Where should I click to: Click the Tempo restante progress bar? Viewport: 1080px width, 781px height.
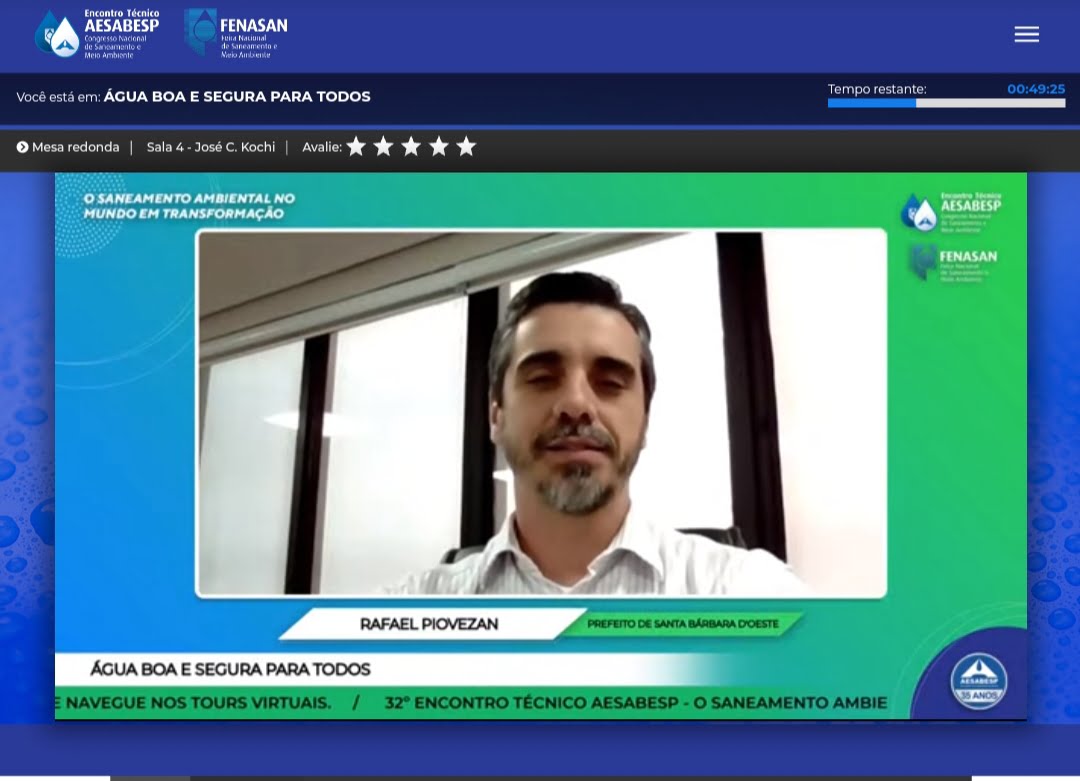(946, 103)
